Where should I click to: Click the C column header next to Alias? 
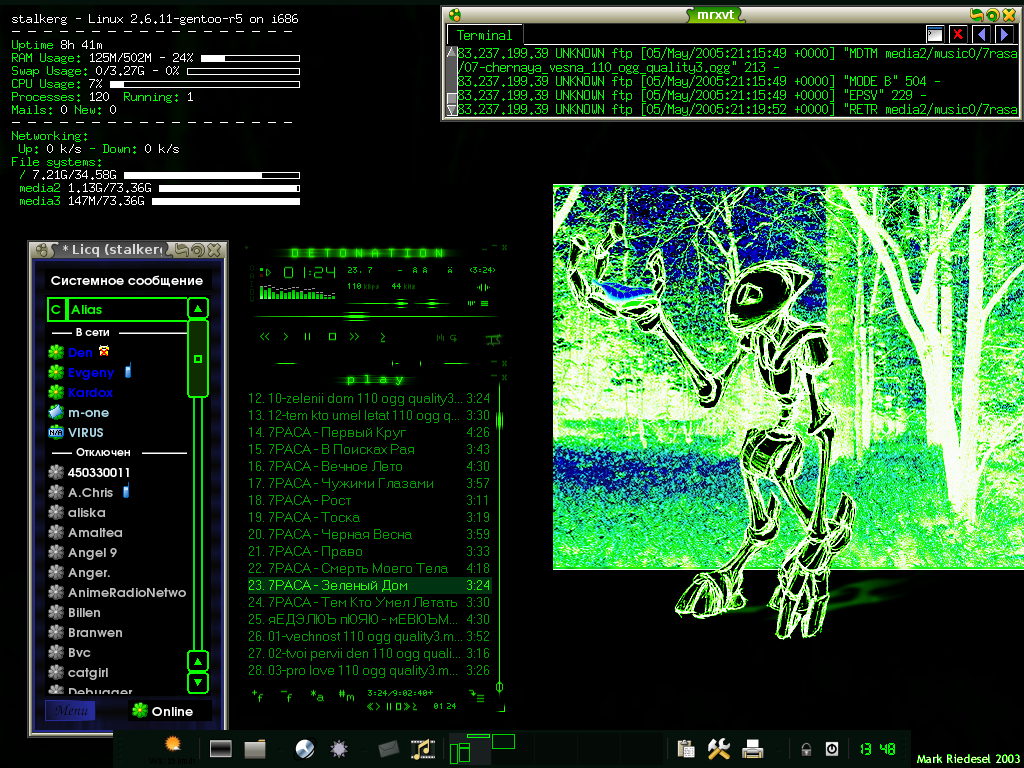[56, 310]
